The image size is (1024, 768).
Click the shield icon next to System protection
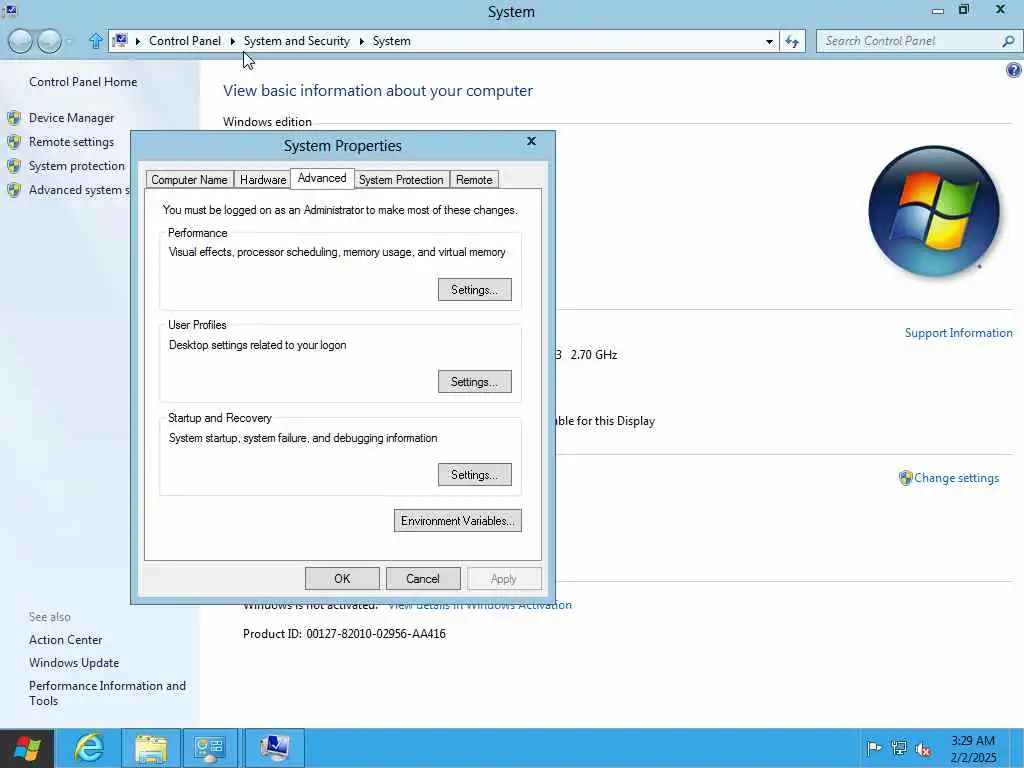pos(14,166)
